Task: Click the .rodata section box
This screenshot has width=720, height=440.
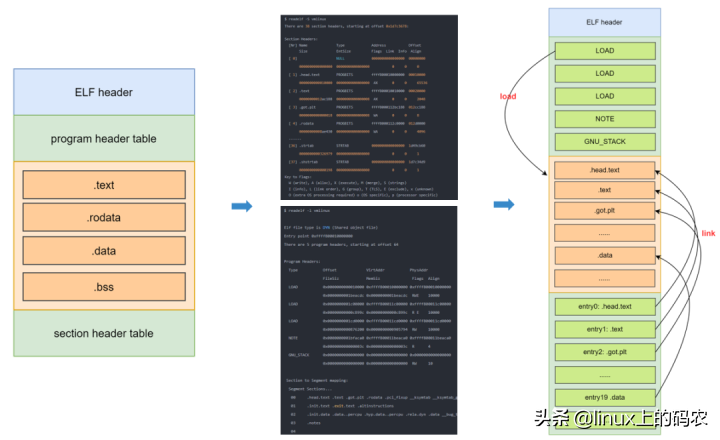Action: (x=104, y=217)
